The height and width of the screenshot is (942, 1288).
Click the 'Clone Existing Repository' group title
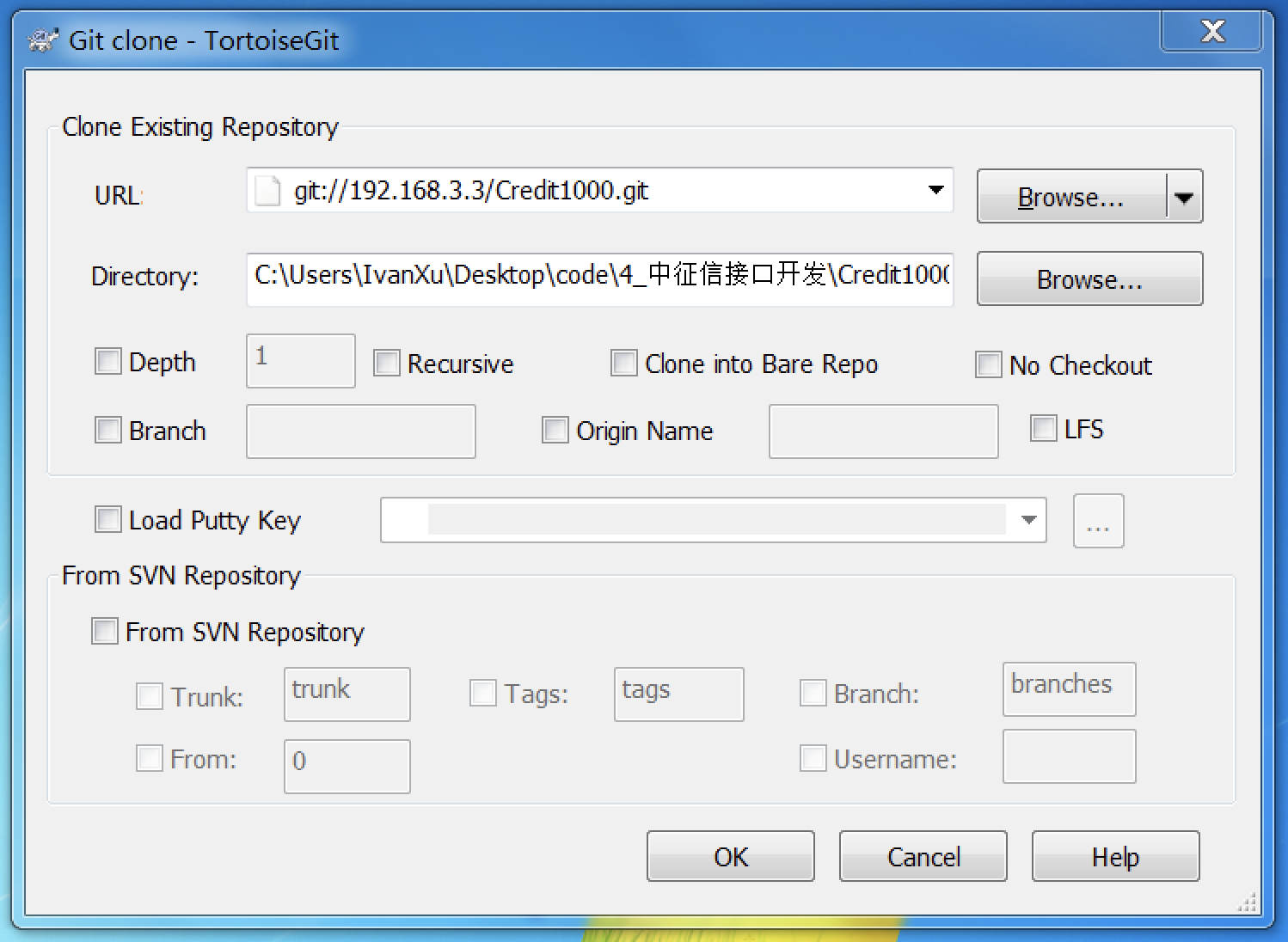click(x=200, y=126)
